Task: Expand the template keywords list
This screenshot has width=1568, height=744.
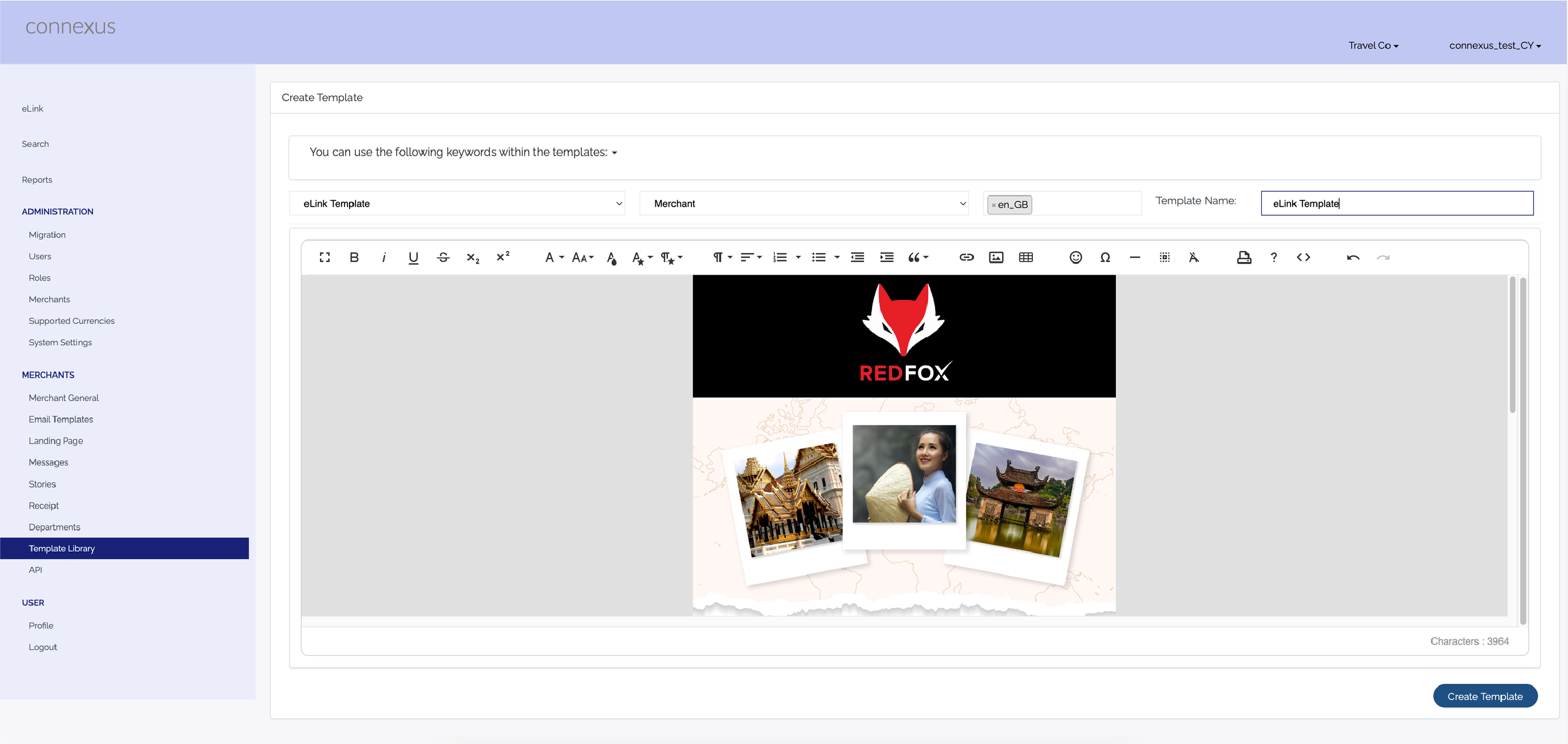Action: [x=463, y=152]
